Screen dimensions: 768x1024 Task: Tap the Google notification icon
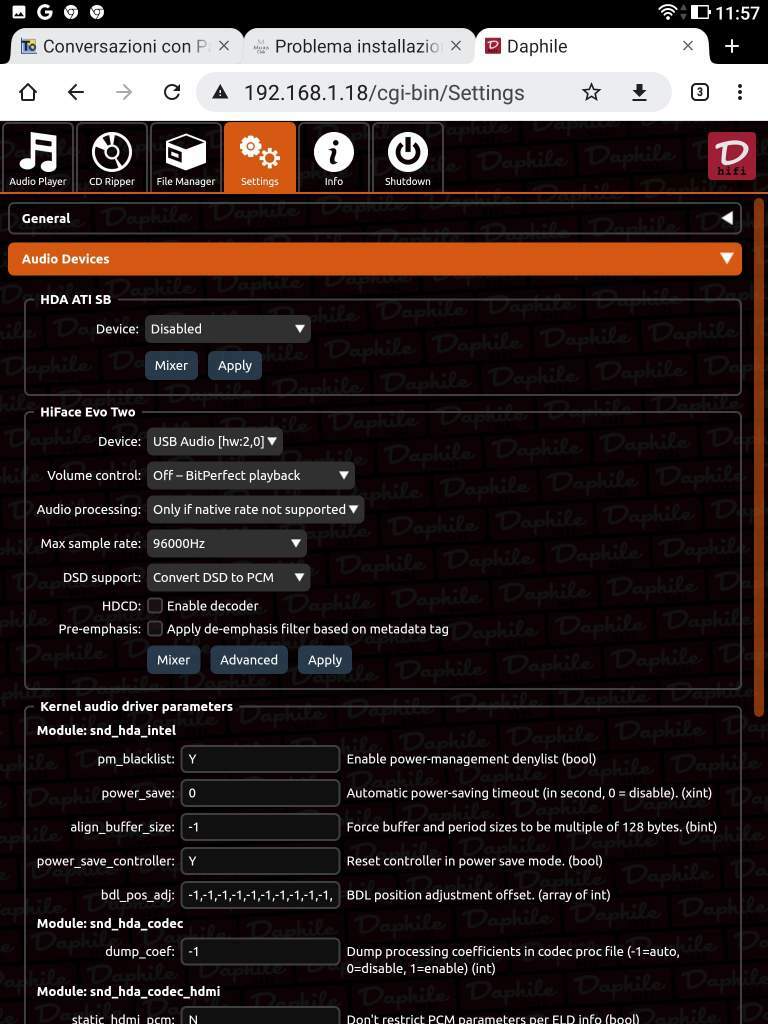coord(44,12)
